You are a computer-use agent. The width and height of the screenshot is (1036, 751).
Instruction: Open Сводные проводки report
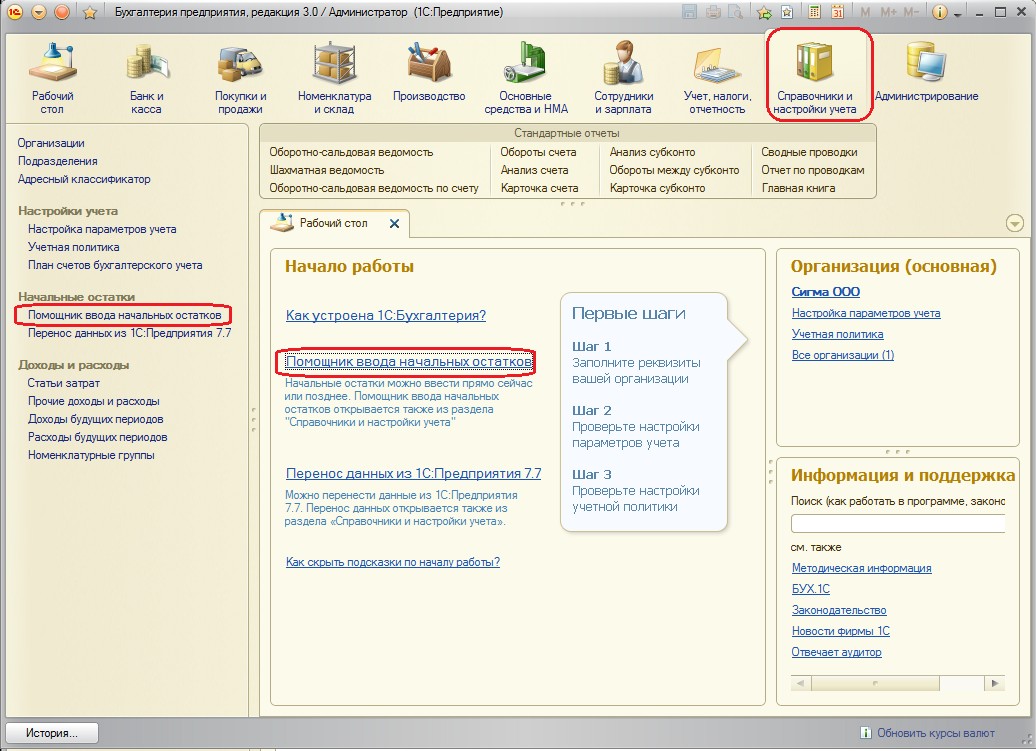click(809, 152)
